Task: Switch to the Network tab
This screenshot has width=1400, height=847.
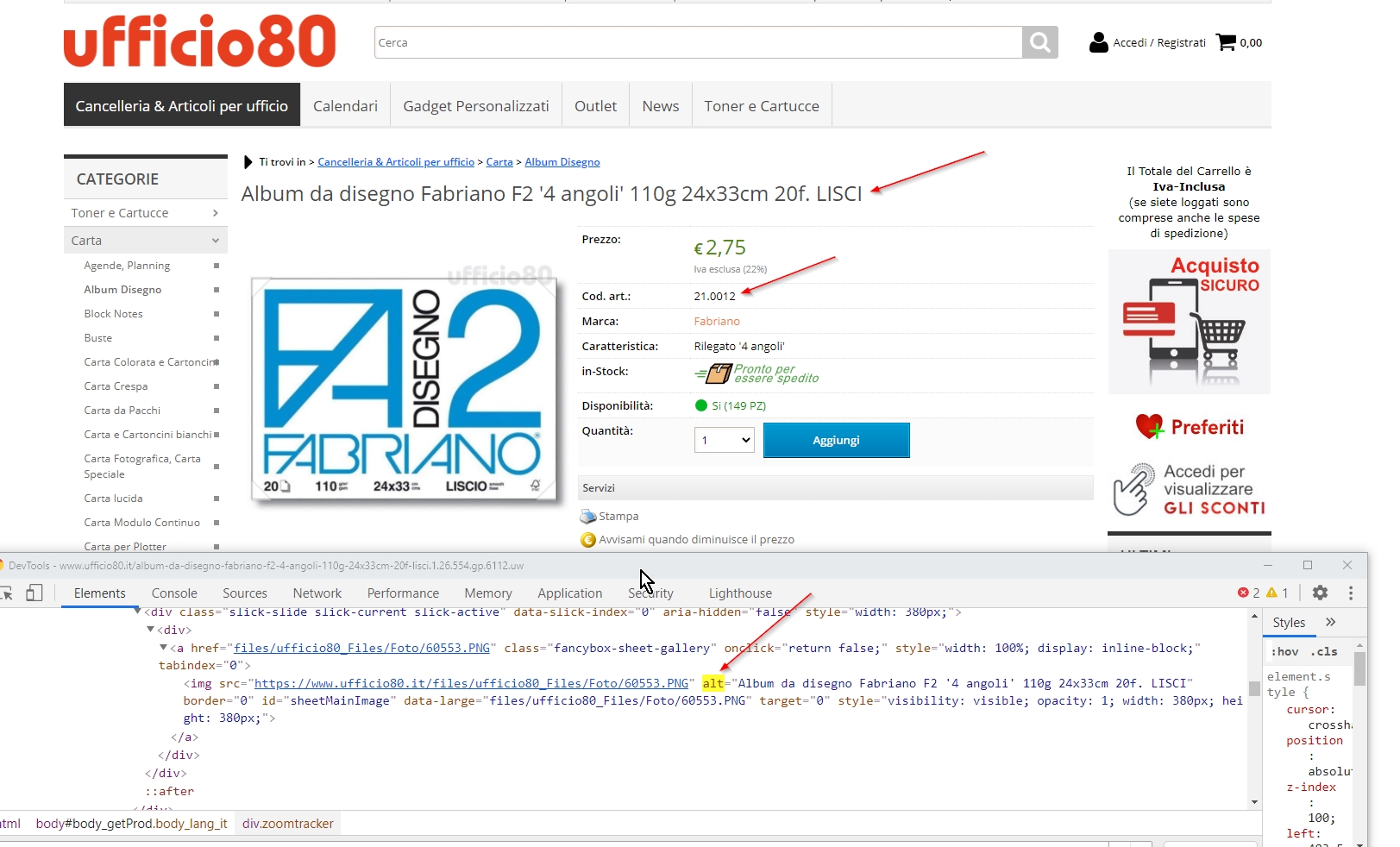Action: point(317,593)
